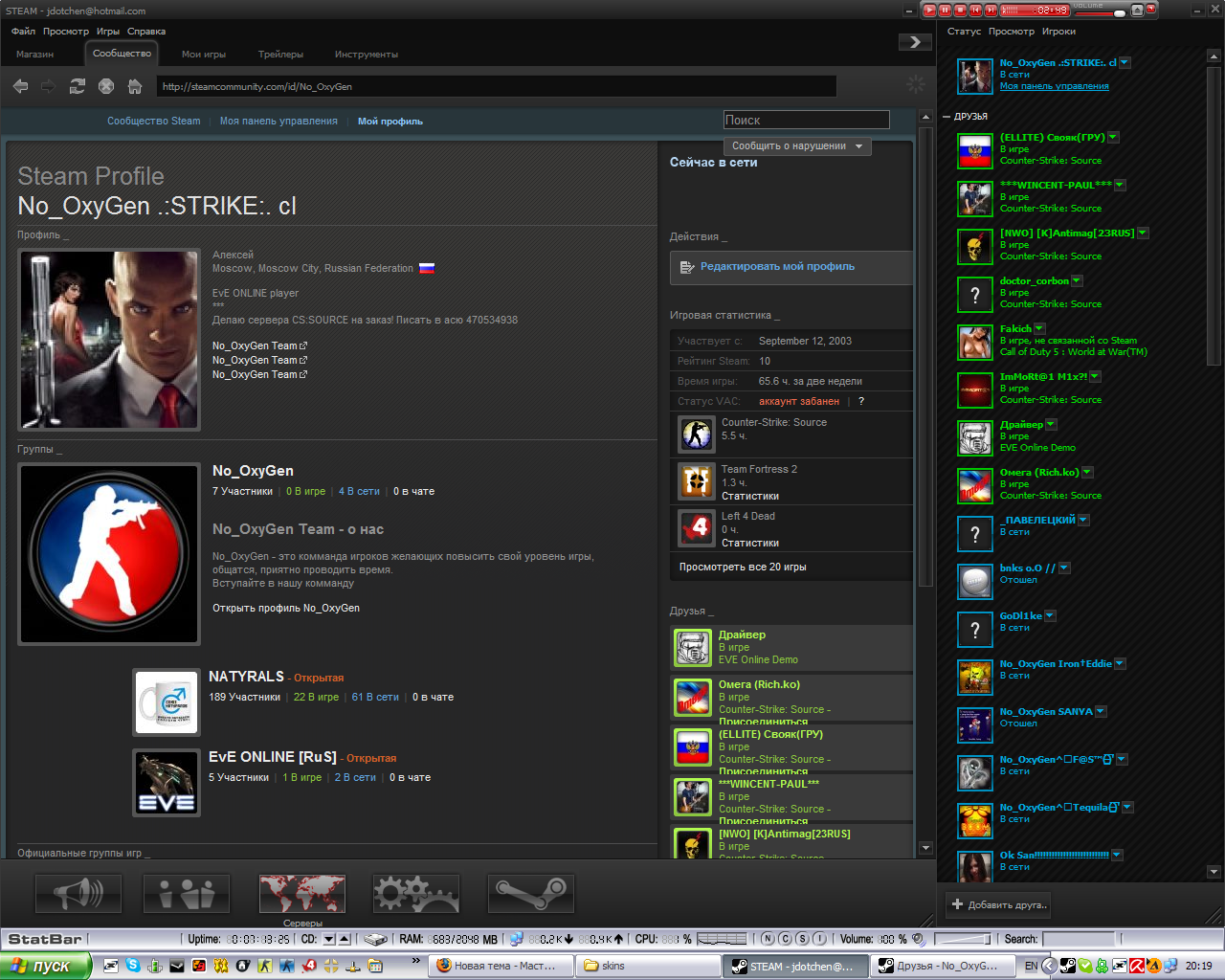Open the Игроки menu in friends window
The width and height of the screenshot is (1225, 980).
point(1058,32)
